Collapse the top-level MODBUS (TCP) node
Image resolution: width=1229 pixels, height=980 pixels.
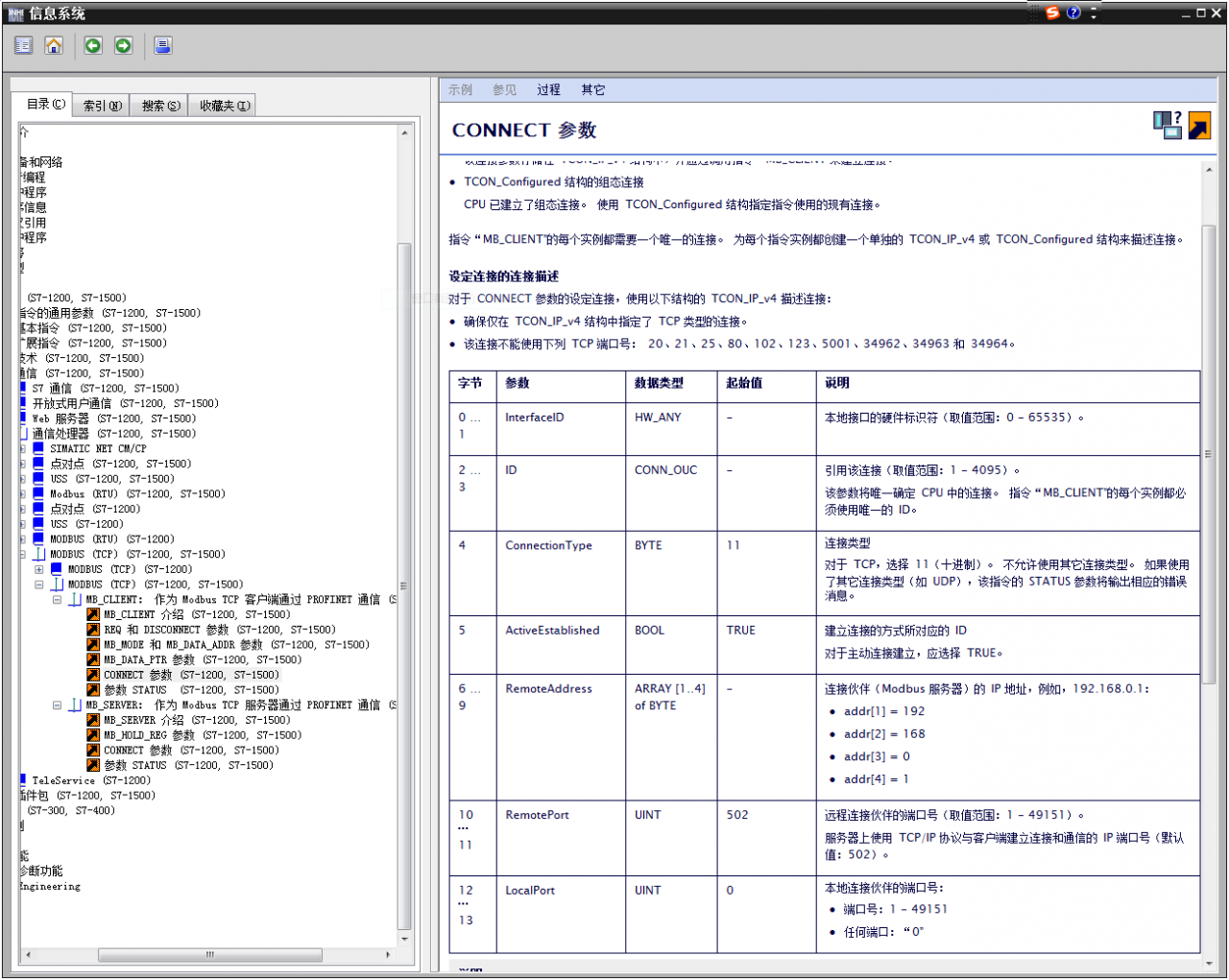point(23,554)
